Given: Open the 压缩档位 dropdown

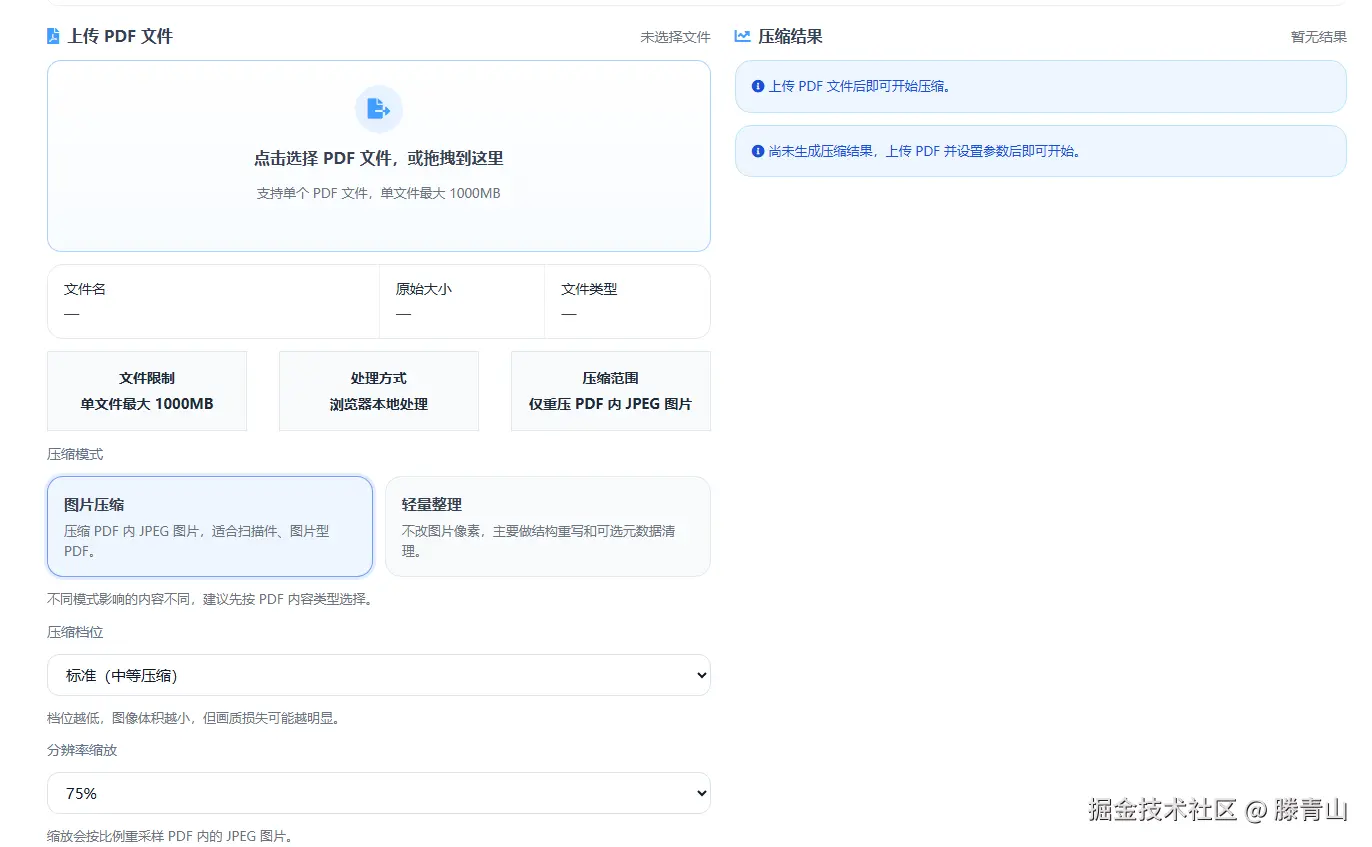Looking at the screenshot, I should click(x=379, y=675).
